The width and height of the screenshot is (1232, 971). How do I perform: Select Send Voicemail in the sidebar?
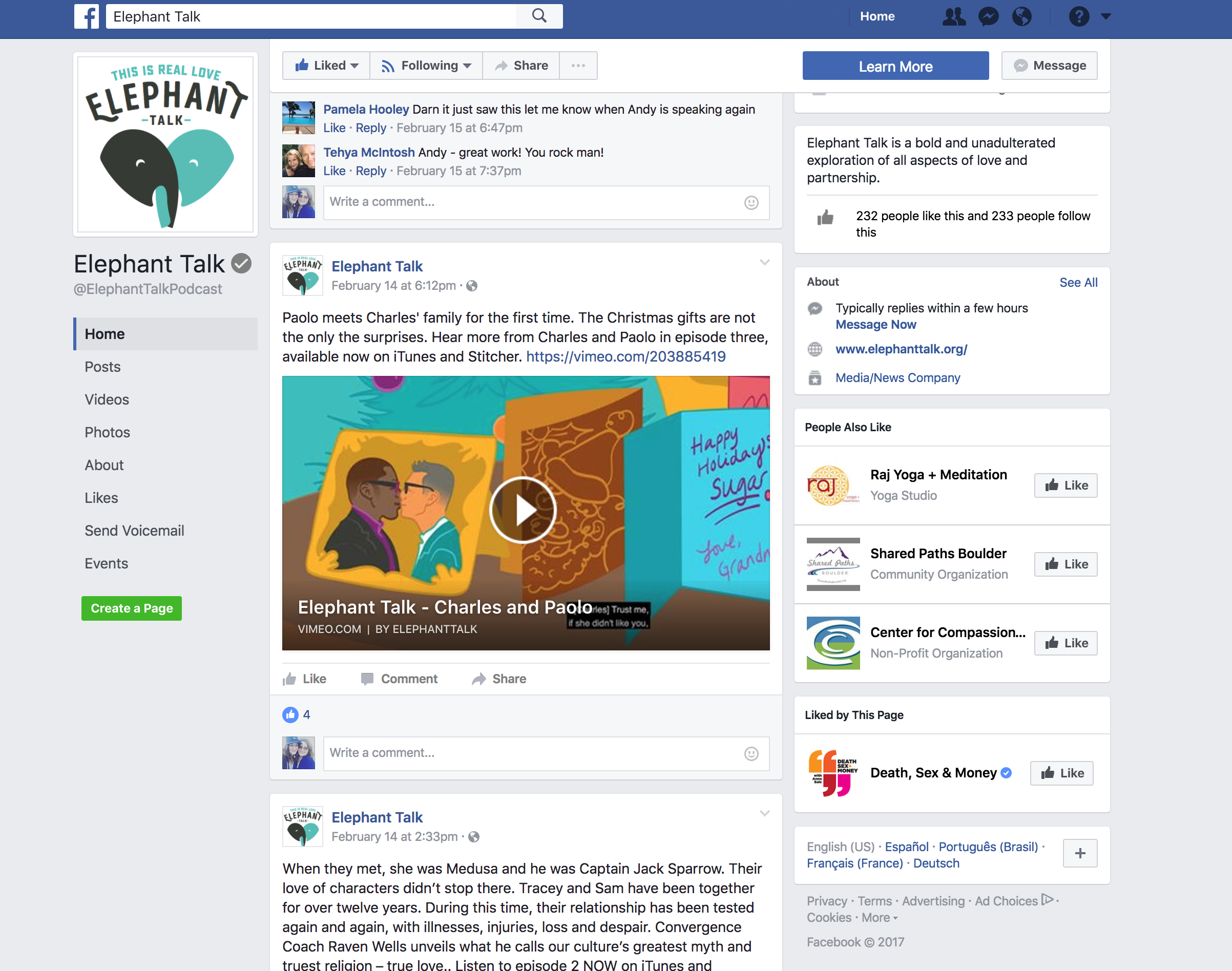pyautogui.click(x=134, y=531)
